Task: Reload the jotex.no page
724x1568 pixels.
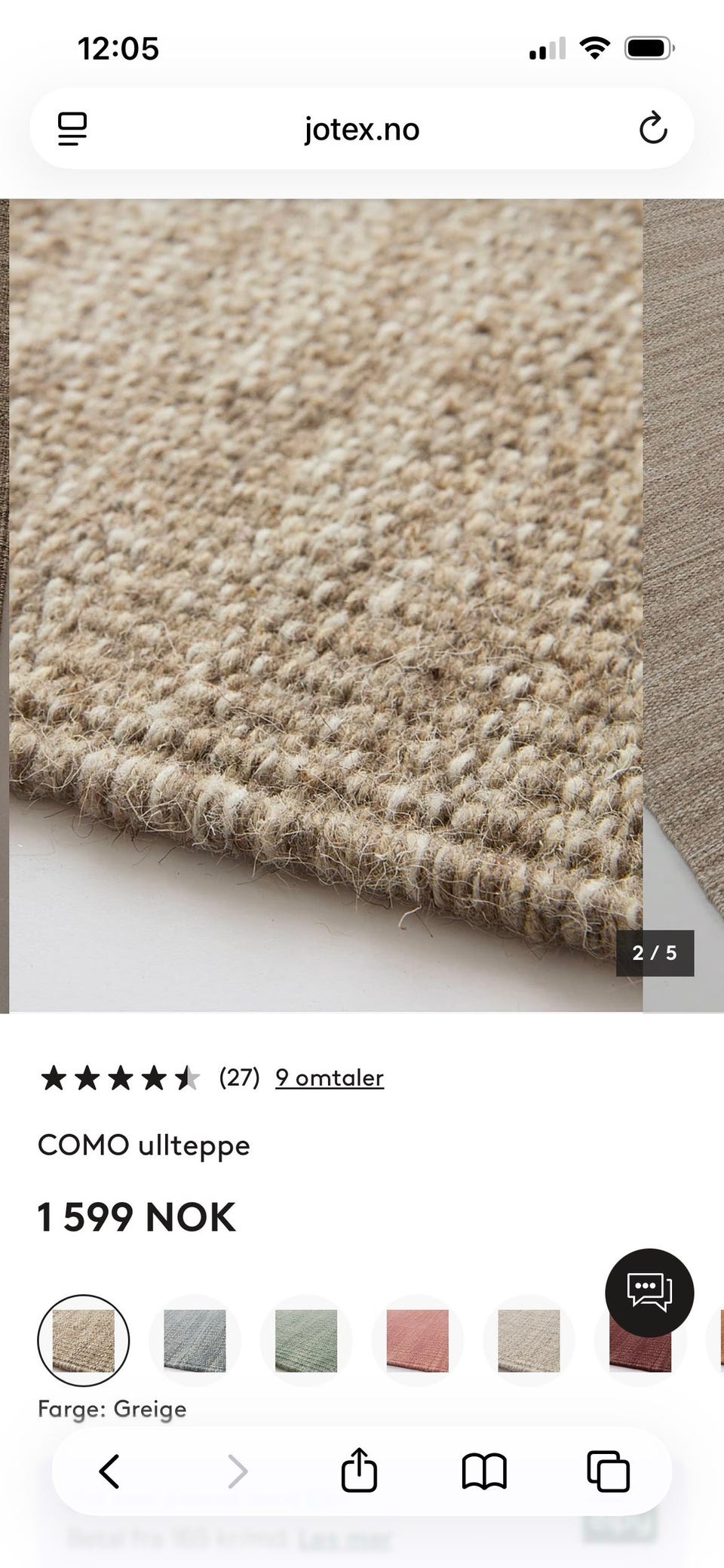Action: (653, 128)
